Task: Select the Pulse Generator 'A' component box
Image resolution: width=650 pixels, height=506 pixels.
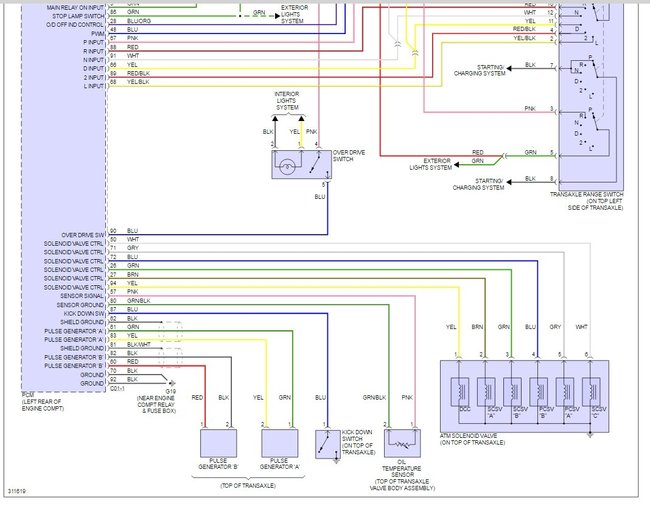Action: pyautogui.click(x=279, y=443)
